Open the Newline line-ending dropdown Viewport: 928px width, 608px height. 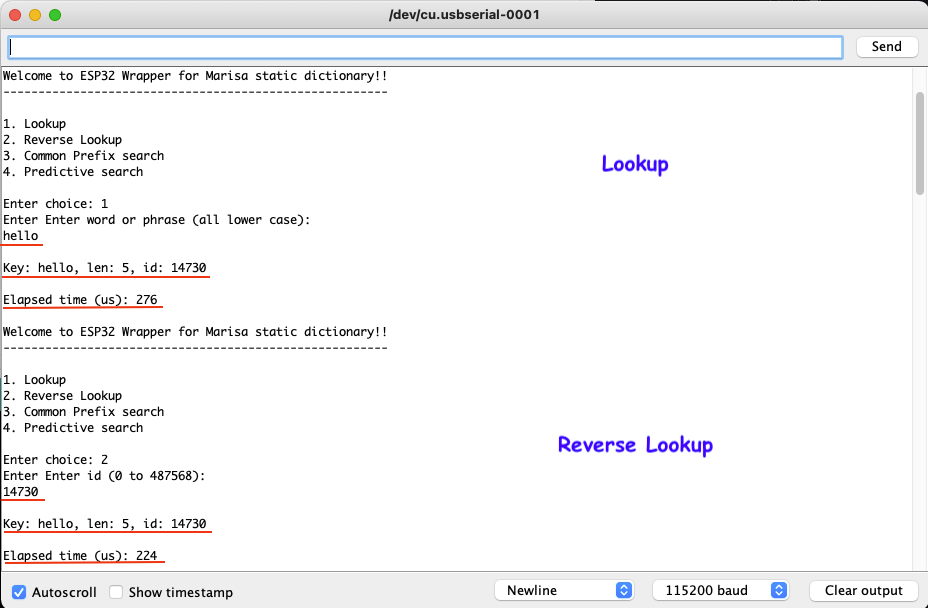pyautogui.click(x=564, y=590)
